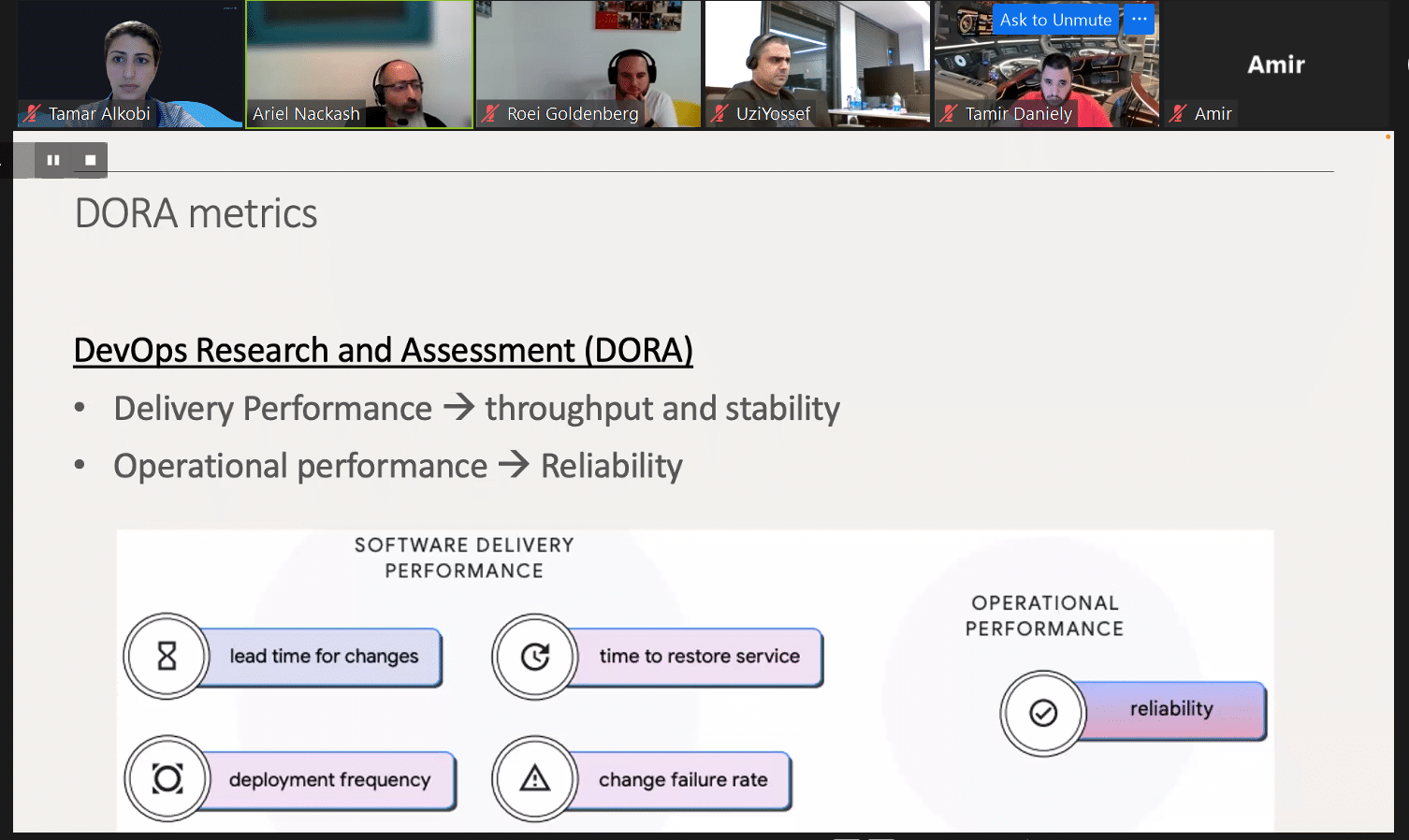Image resolution: width=1409 pixels, height=840 pixels.
Task: Stop the recording with the stop button
Action: (90, 160)
